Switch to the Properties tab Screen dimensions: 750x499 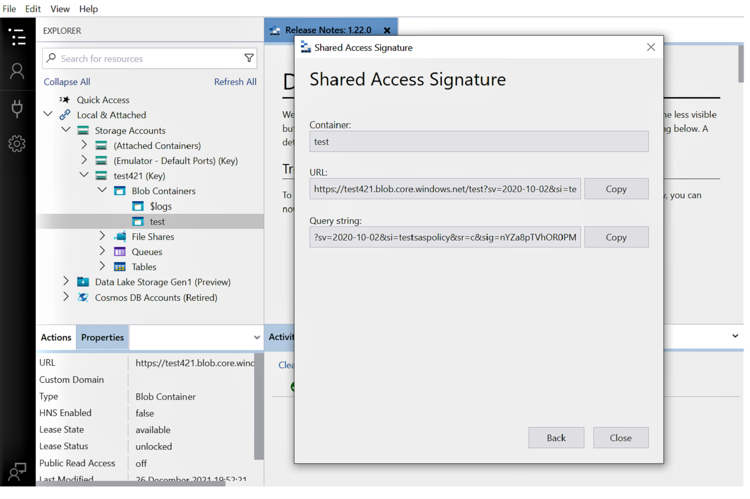[x=102, y=338]
